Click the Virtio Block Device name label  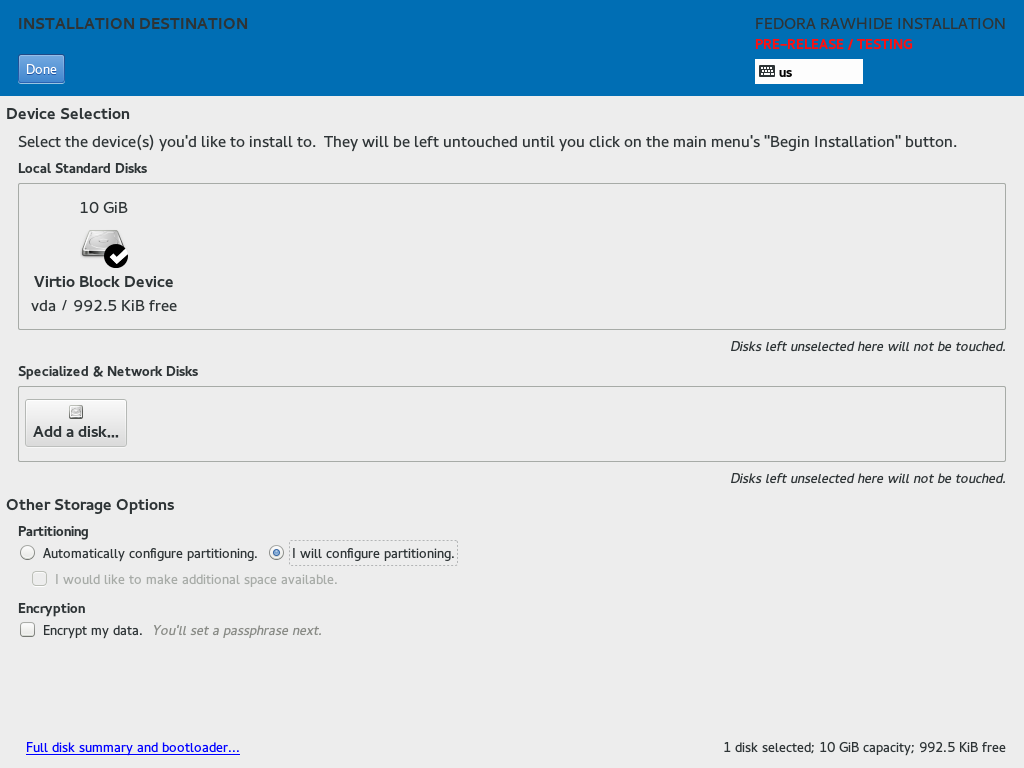[x=104, y=282]
